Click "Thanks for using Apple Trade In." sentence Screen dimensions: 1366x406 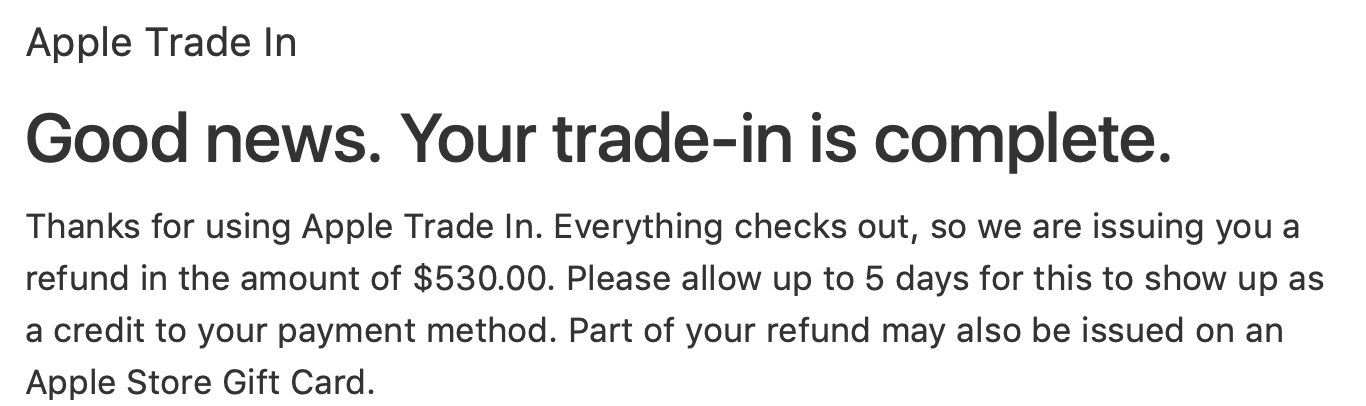[x=284, y=228]
